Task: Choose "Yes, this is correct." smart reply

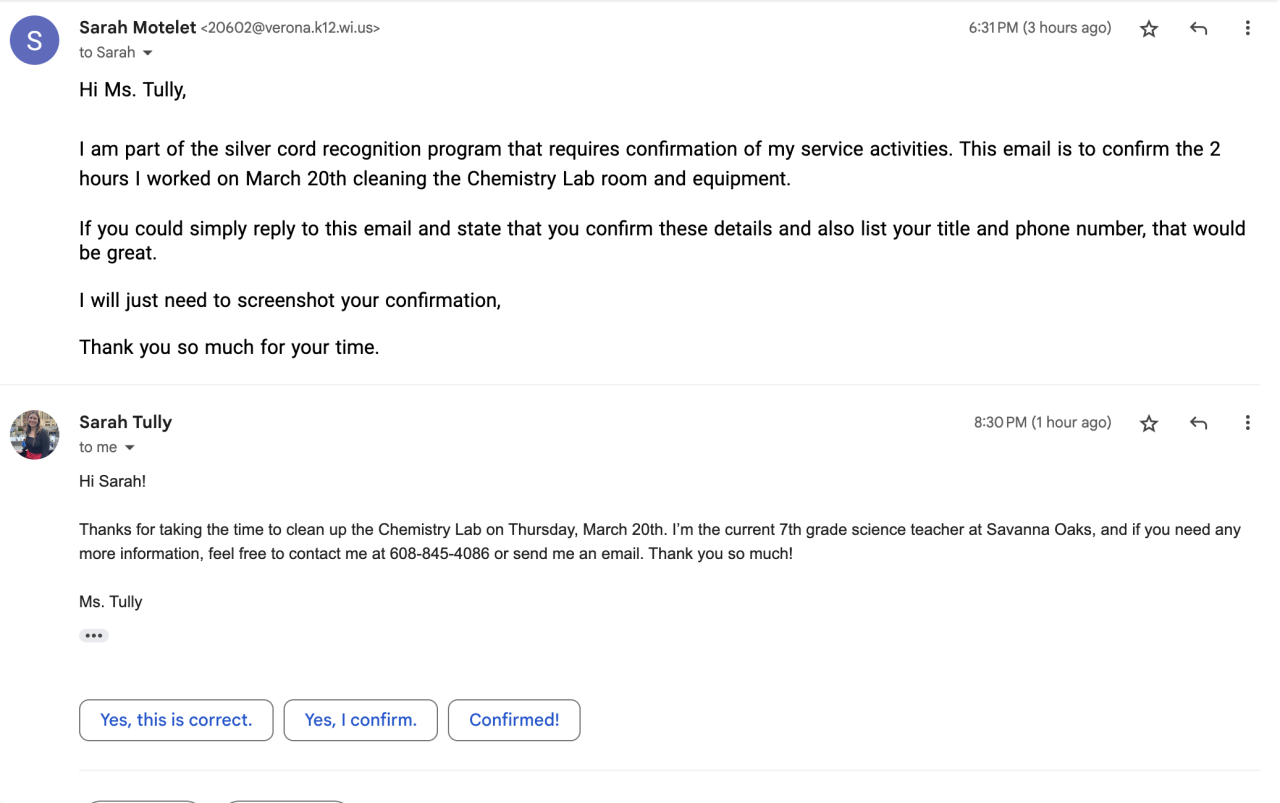Action: coord(176,720)
